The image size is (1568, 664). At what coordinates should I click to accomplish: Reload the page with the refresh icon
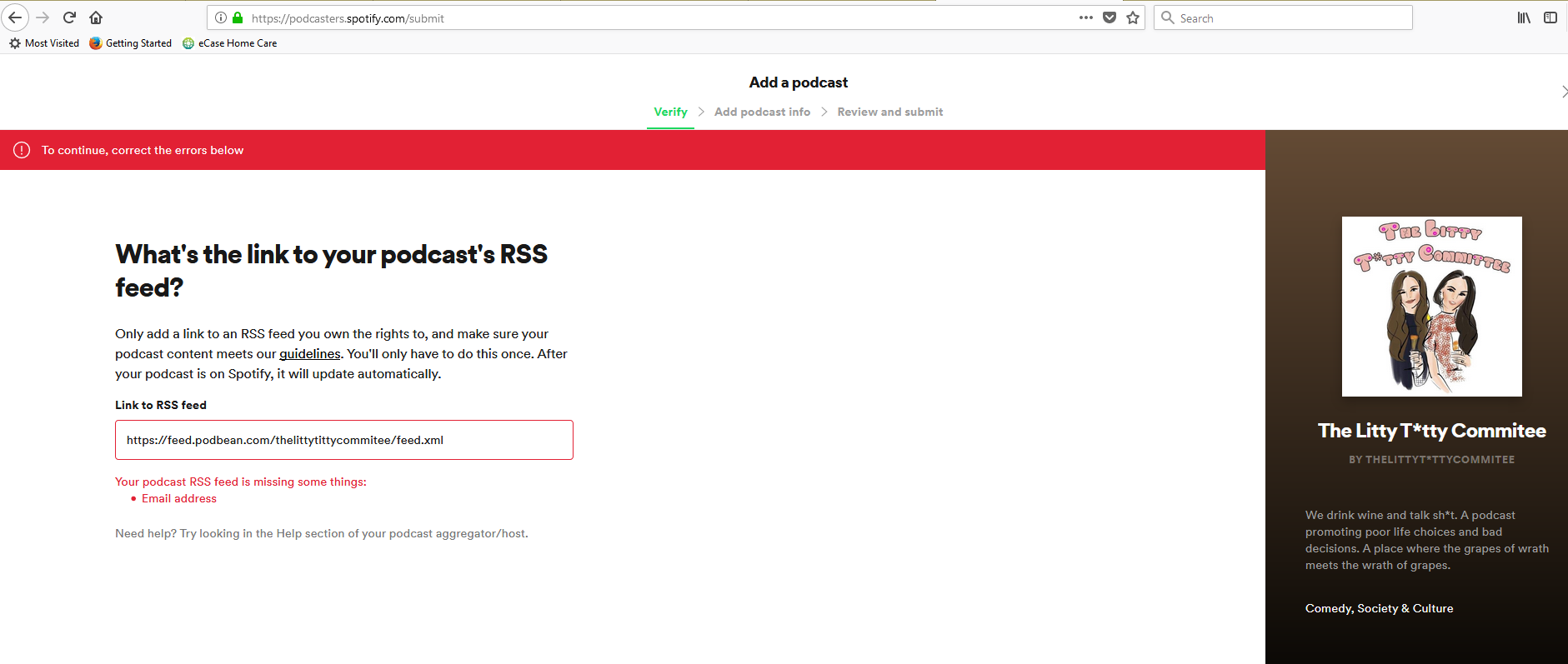point(70,17)
